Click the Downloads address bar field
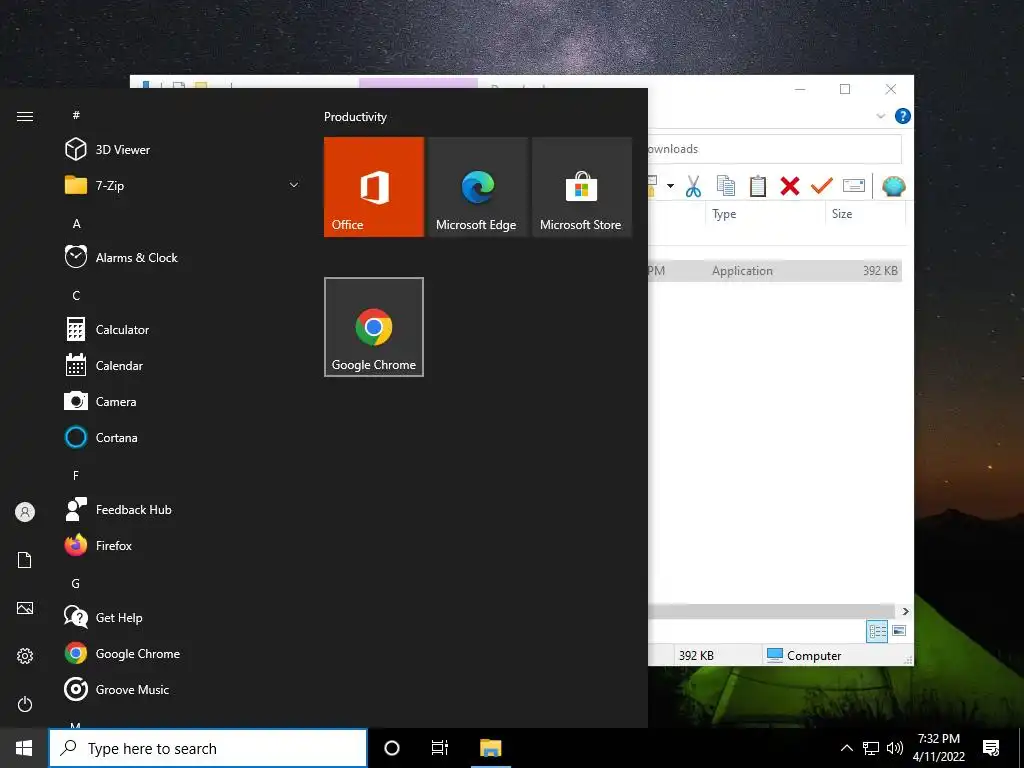This screenshot has width=1024, height=768. pyautogui.click(x=775, y=149)
